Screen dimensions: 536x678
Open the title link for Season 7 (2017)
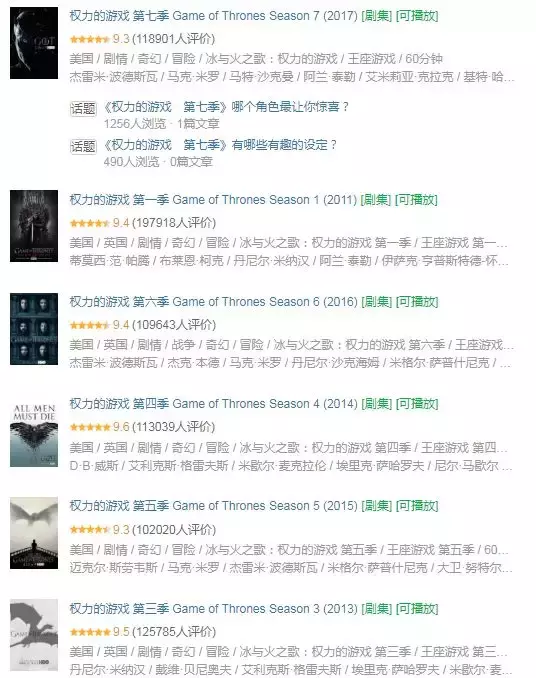pos(214,16)
